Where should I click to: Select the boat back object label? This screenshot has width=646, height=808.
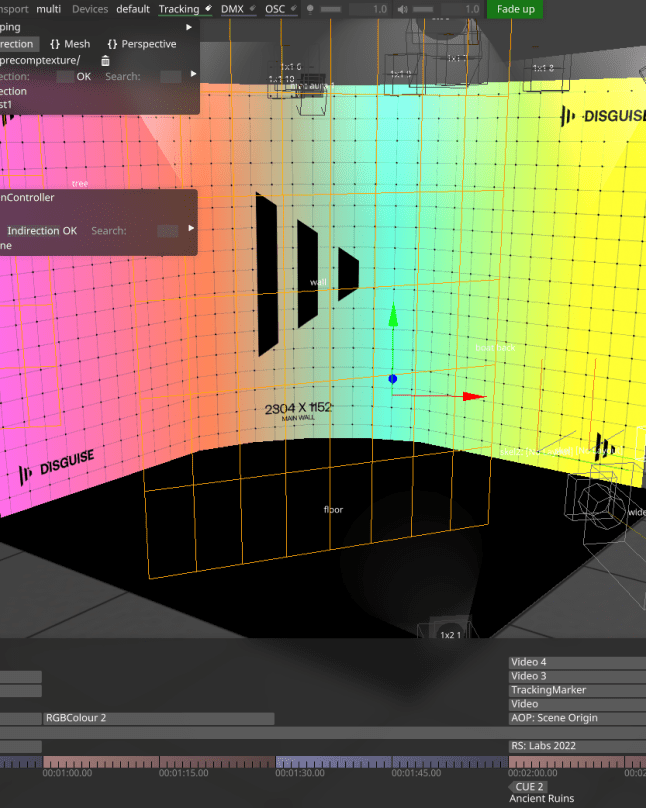point(495,348)
